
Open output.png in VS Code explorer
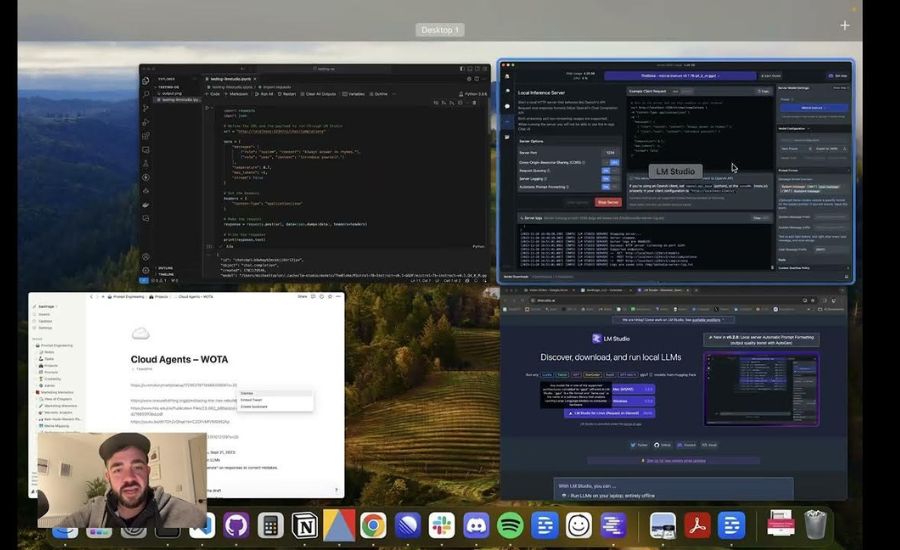171,94
